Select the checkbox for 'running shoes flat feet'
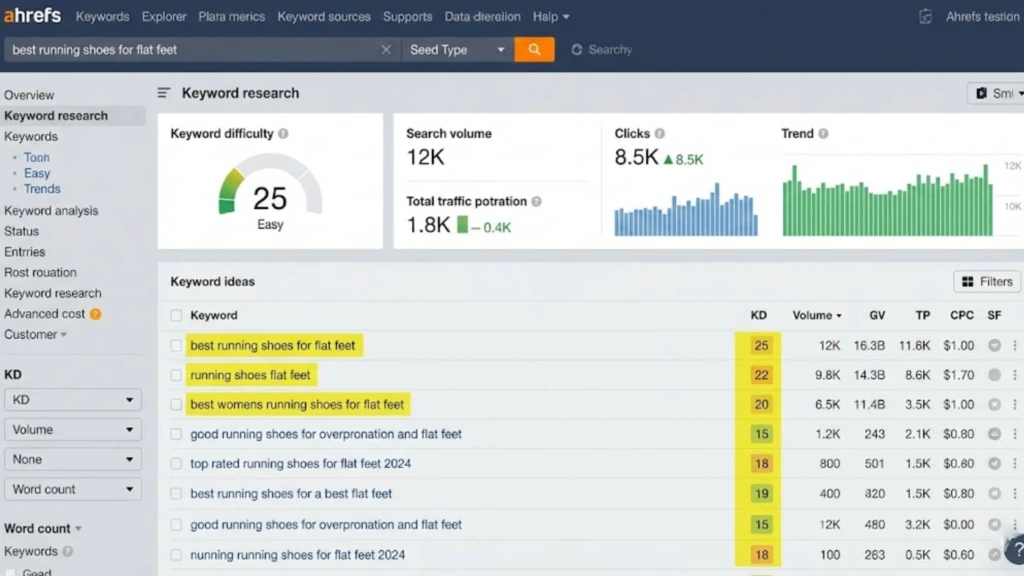Image resolution: width=1024 pixels, height=576 pixels. coord(176,374)
